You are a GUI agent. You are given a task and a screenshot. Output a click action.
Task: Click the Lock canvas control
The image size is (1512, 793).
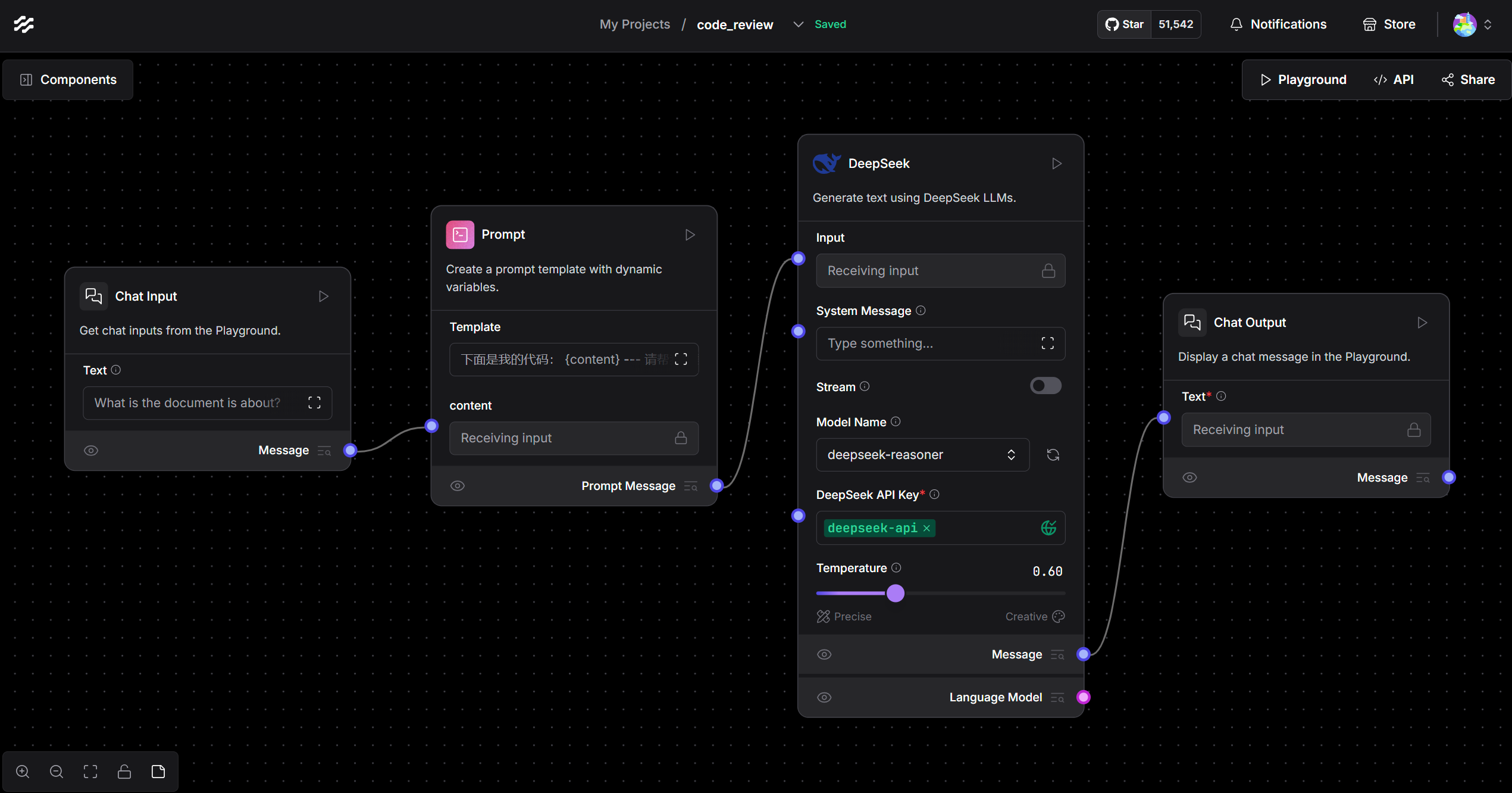point(124,772)
